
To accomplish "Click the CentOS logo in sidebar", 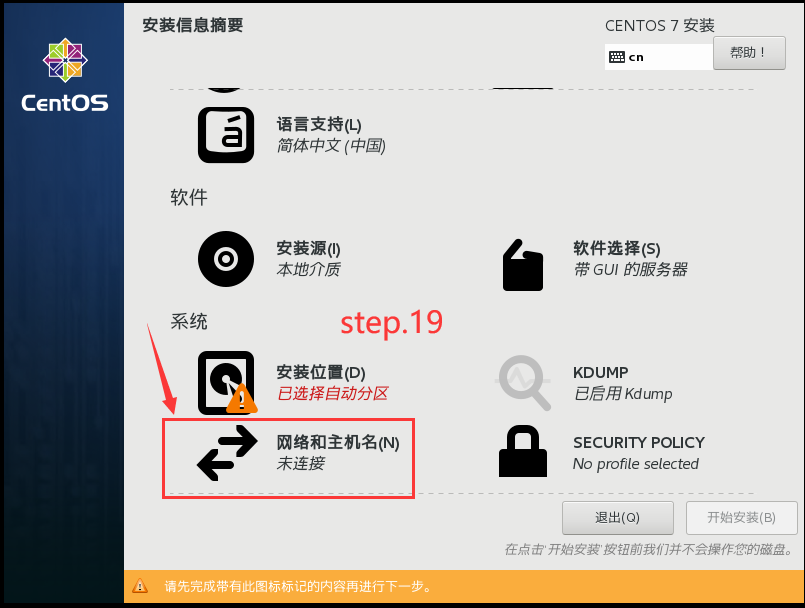I will point(65,75).
